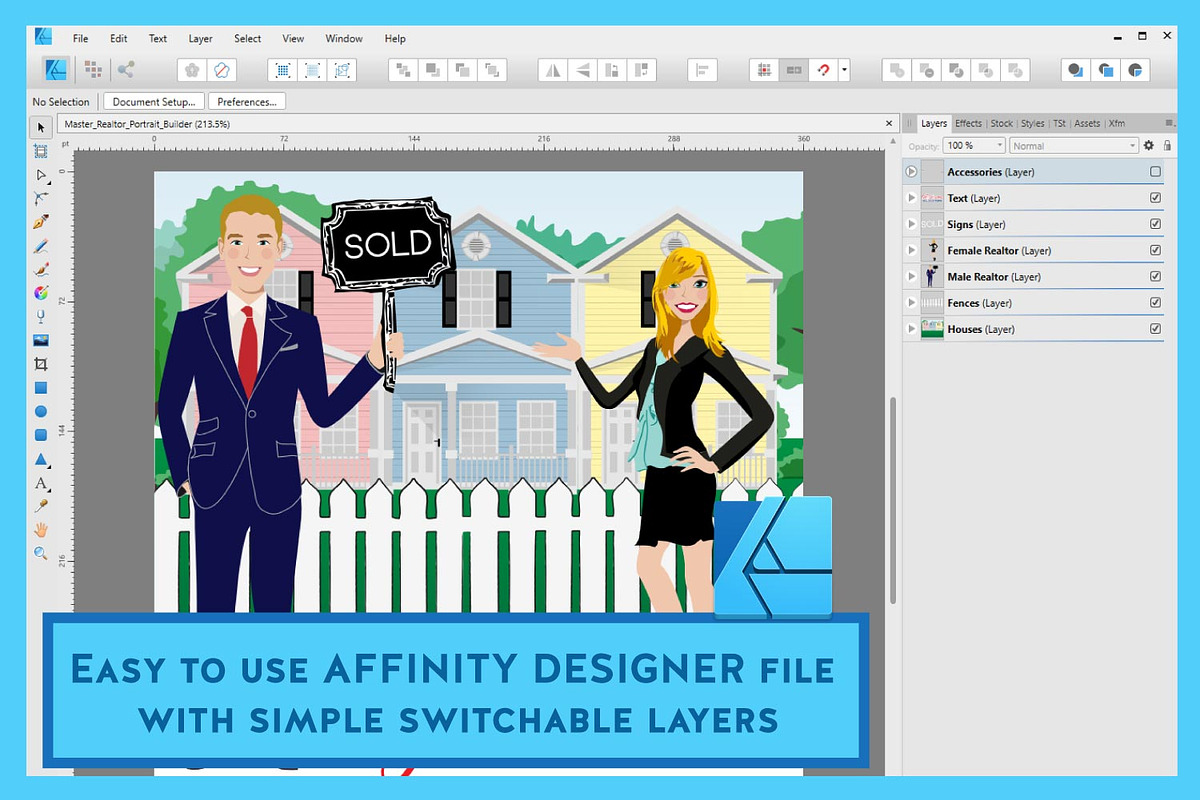Switch to the Designer persona
Viewport: 1200px width, 800px height.
(57, 70)
